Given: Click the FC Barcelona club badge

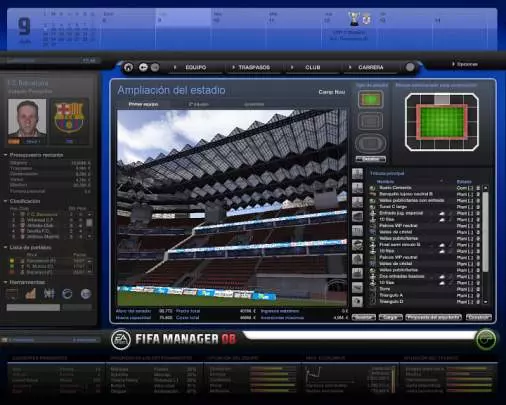Looking at the screenshot, I should (69, 117).
